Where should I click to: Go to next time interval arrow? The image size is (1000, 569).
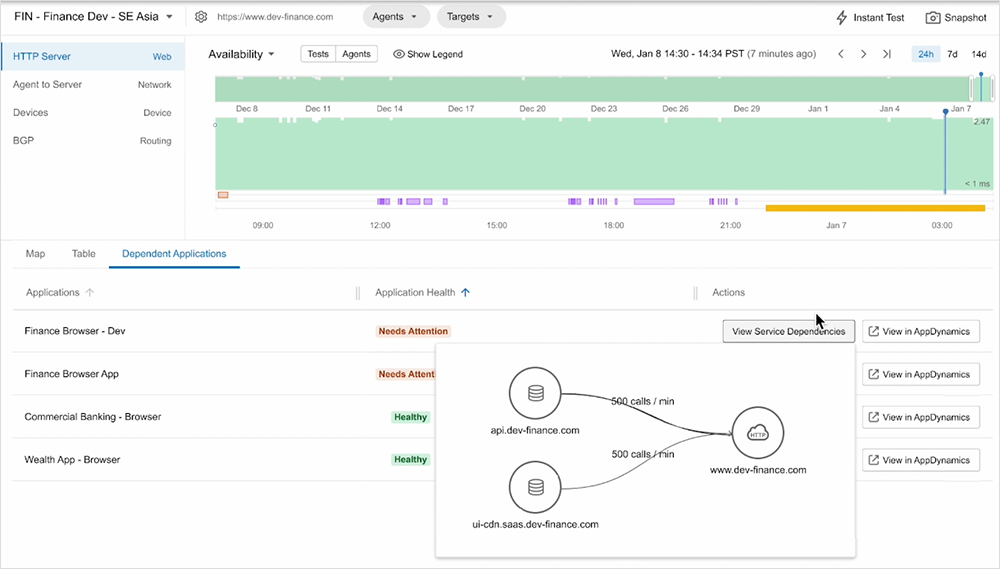tap(863, 54)
